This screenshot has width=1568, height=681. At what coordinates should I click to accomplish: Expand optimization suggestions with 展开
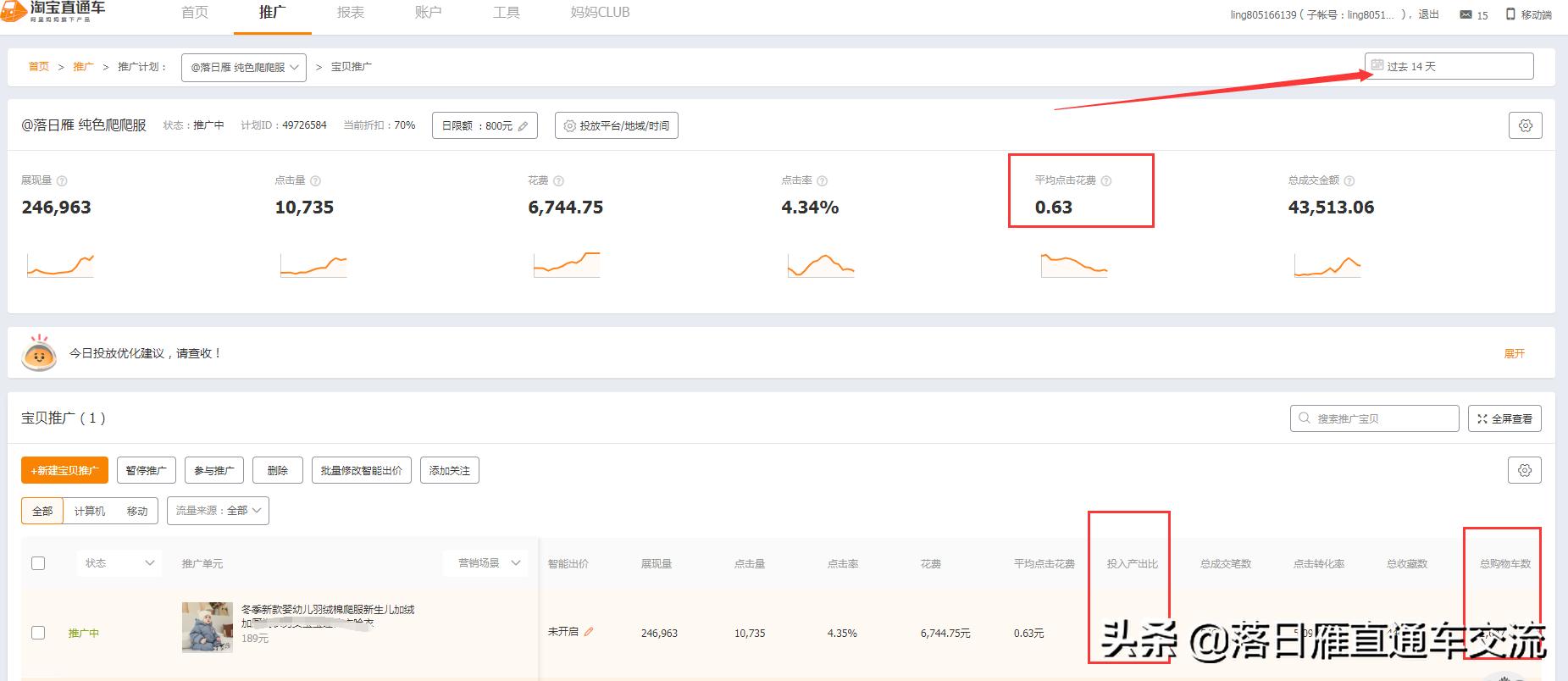pos(1514,353)
